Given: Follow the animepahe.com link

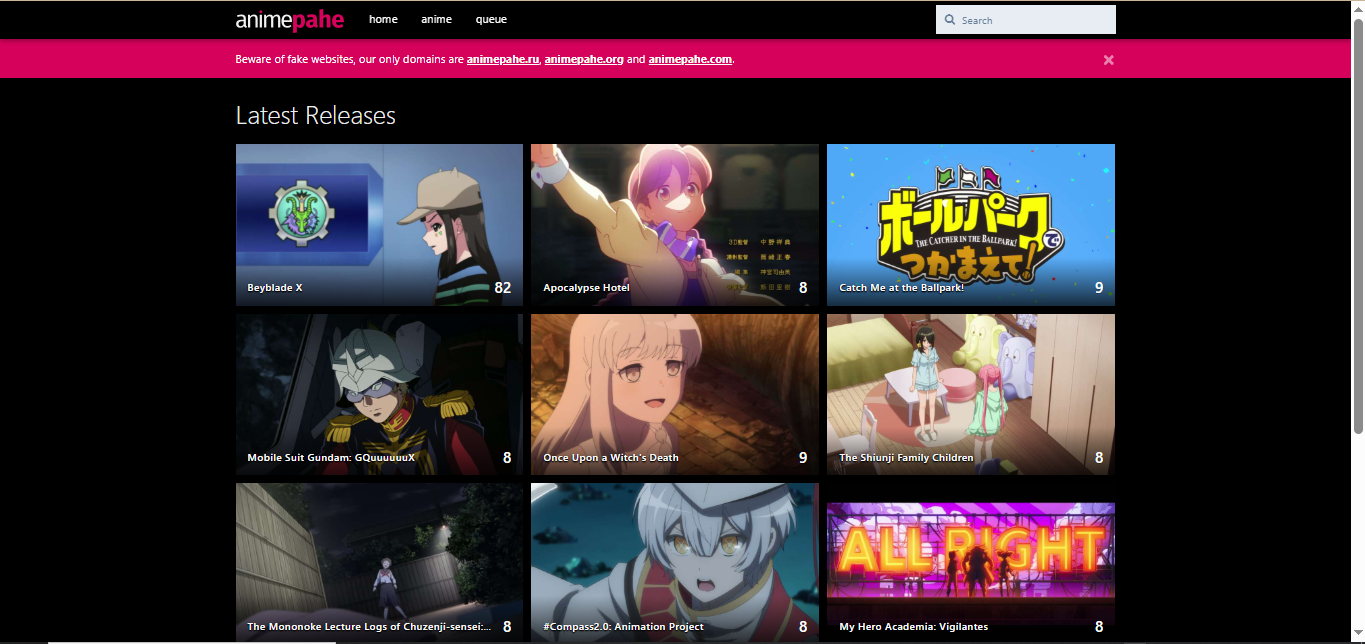Looking at the screenshot, I should pyautogui.click(x=690, y=59).
